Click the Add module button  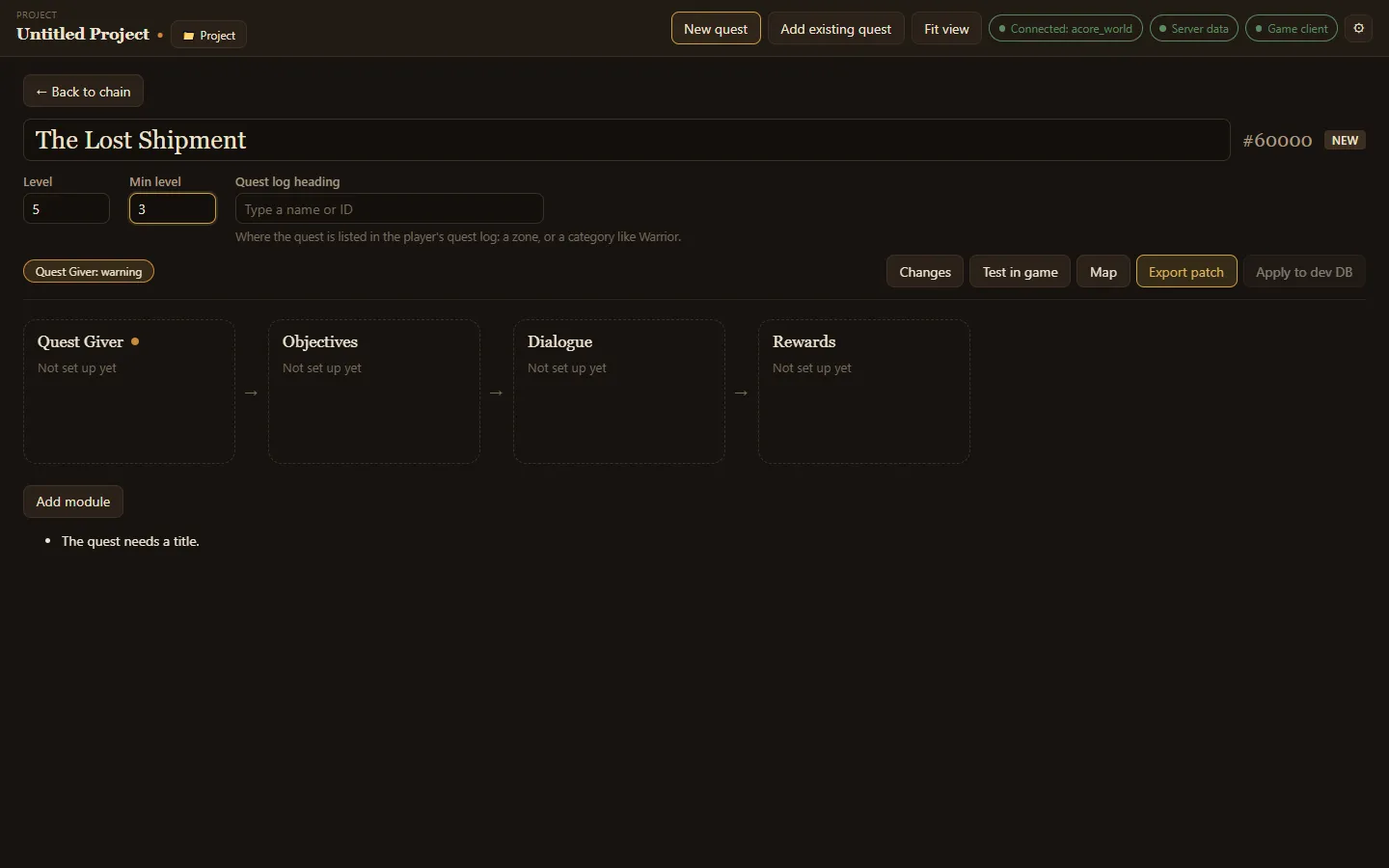(x=73, y=502)
